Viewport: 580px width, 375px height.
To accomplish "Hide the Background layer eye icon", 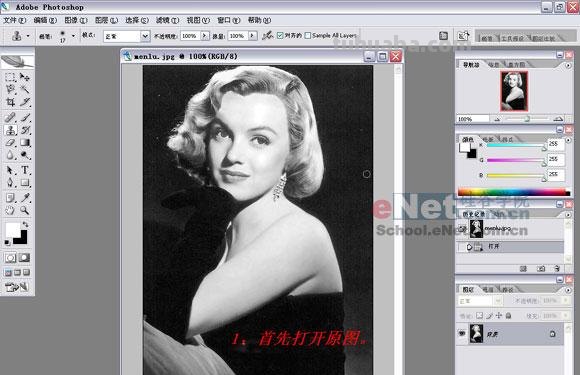I will [x=462, y=334].
